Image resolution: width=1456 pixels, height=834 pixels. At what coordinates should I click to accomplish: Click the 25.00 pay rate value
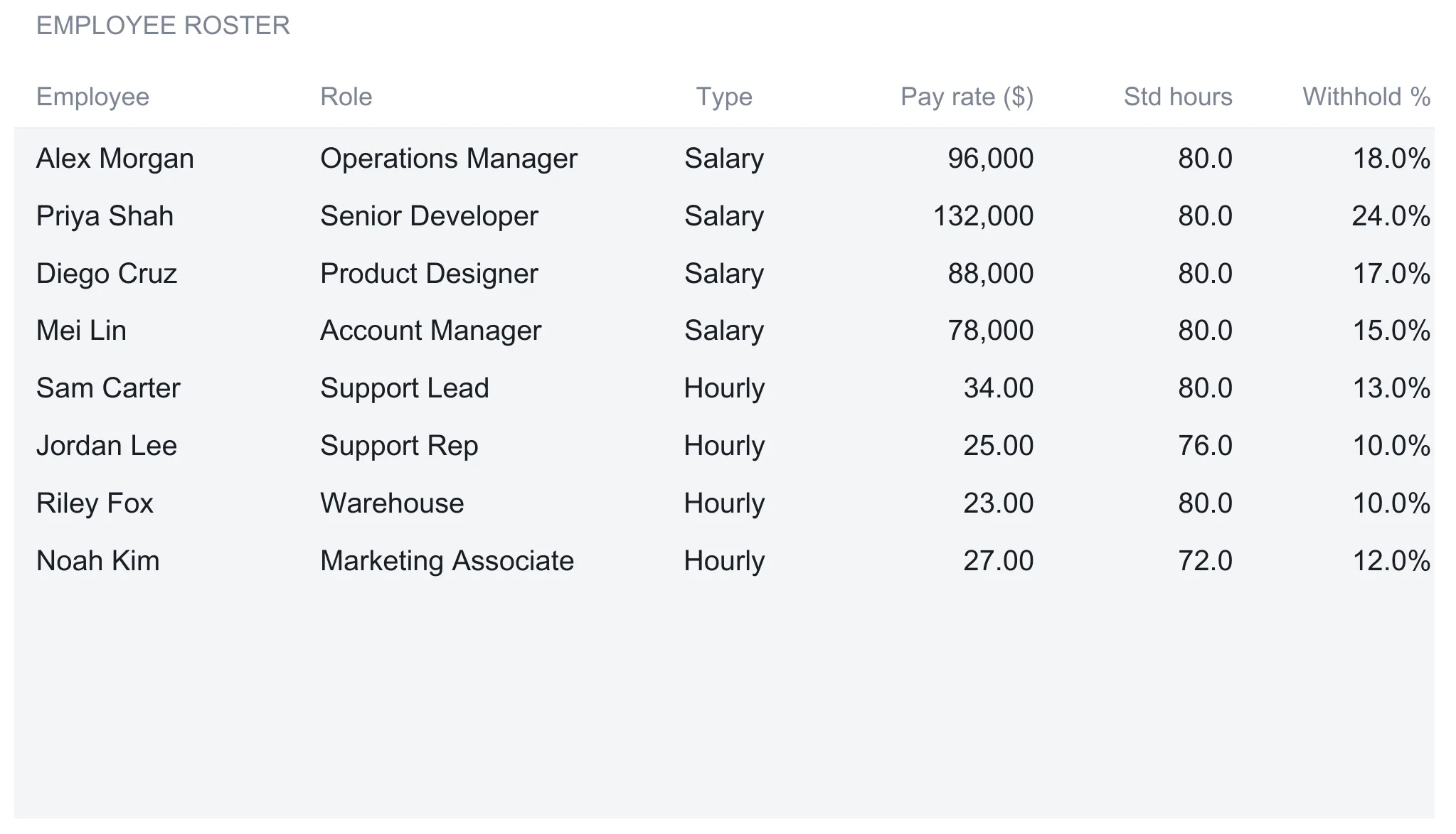(999, 446)
